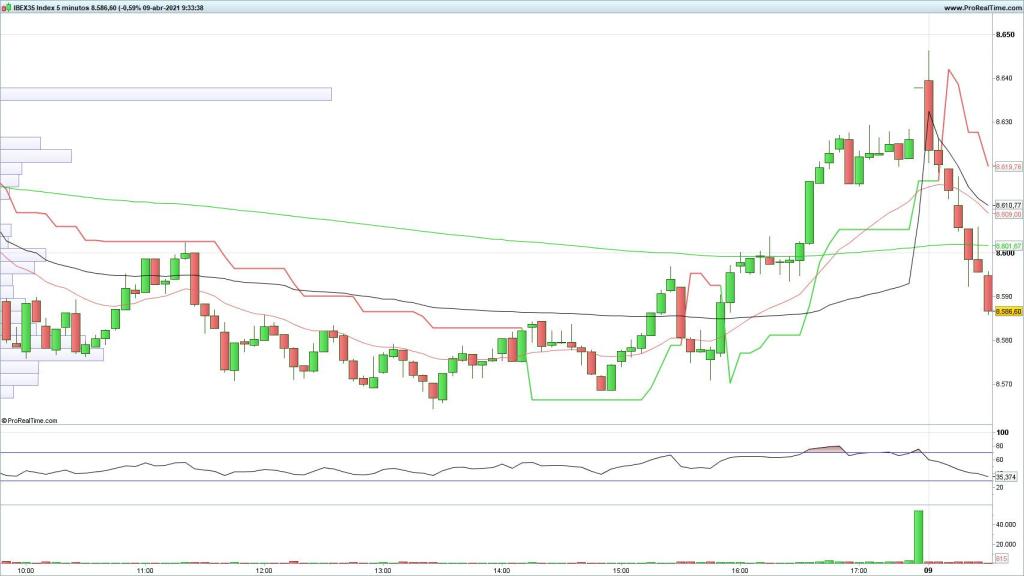
Task: Click the 14:00 time axis label
Action: point(501,571)
